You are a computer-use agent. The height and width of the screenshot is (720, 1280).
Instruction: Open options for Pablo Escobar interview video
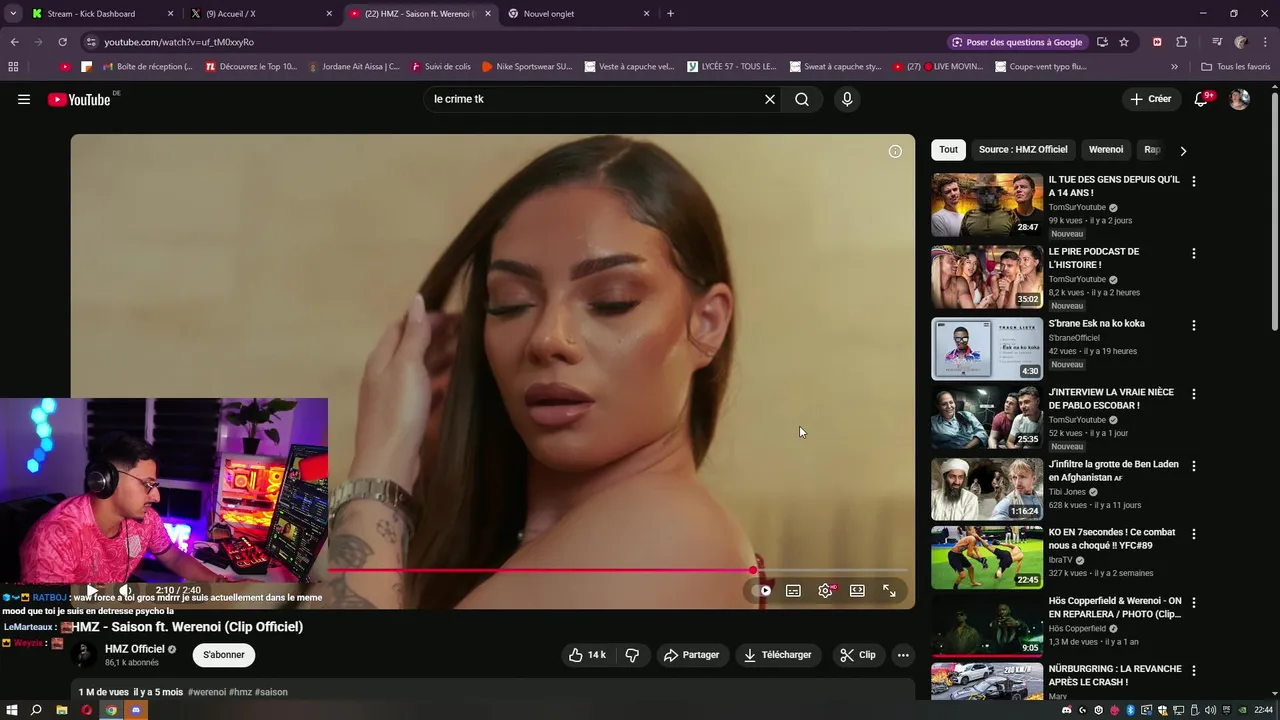coord(1193,394)
